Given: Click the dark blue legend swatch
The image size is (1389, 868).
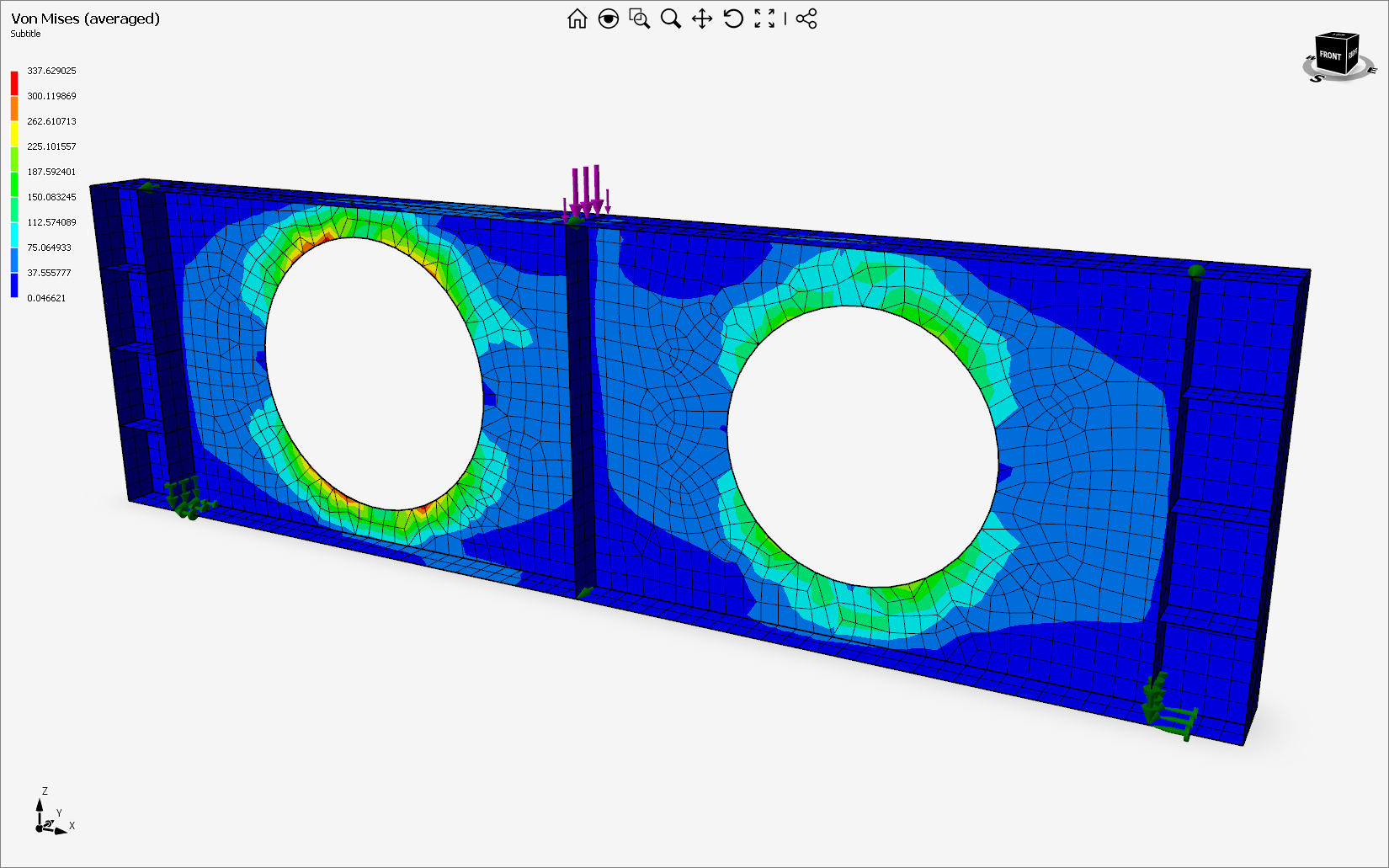Looking at the screenshot, I should (x=14, y=285).
